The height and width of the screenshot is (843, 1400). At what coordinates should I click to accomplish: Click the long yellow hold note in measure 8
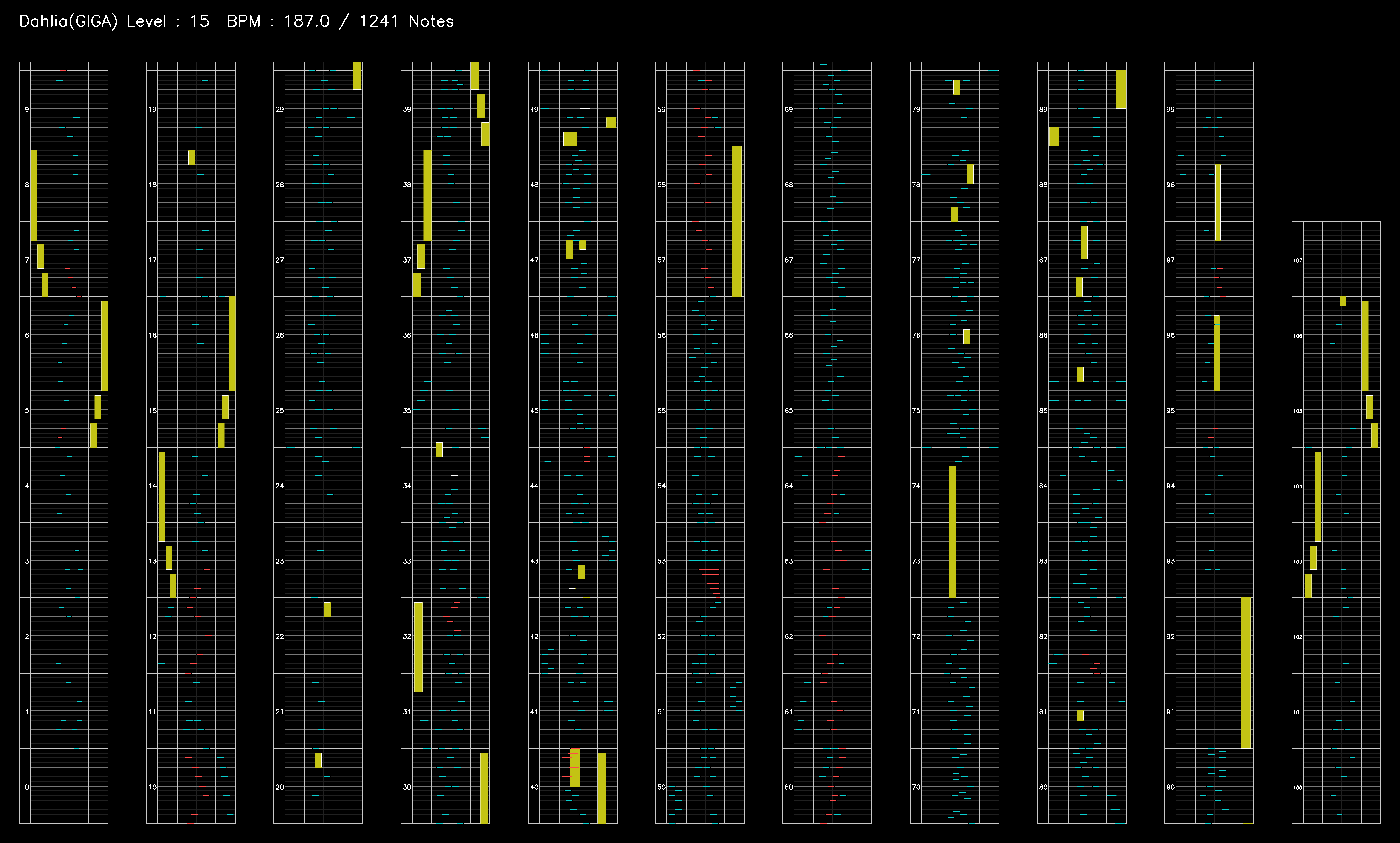(33, 195)
